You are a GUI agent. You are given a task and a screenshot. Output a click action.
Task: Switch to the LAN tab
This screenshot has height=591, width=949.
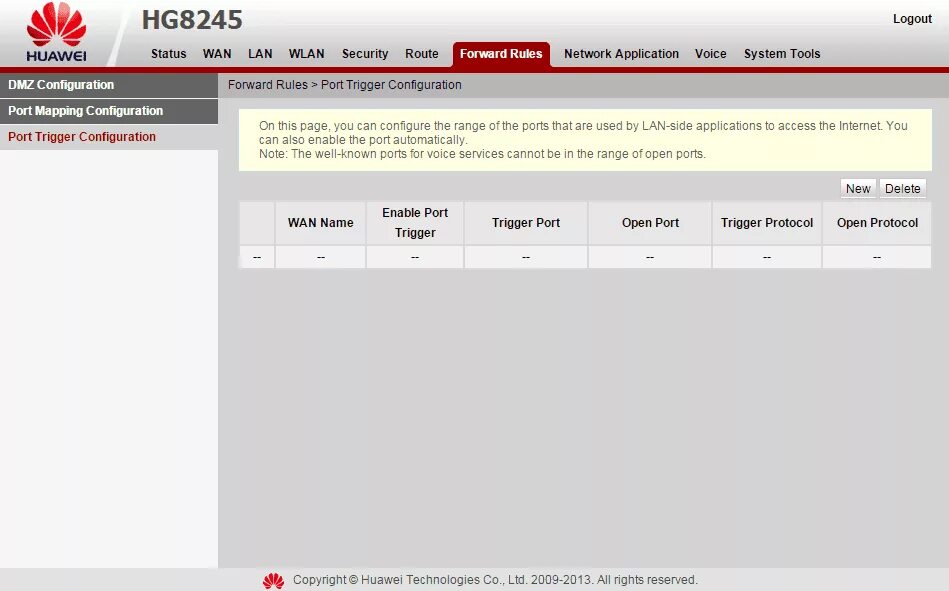(x=260, y=54)
